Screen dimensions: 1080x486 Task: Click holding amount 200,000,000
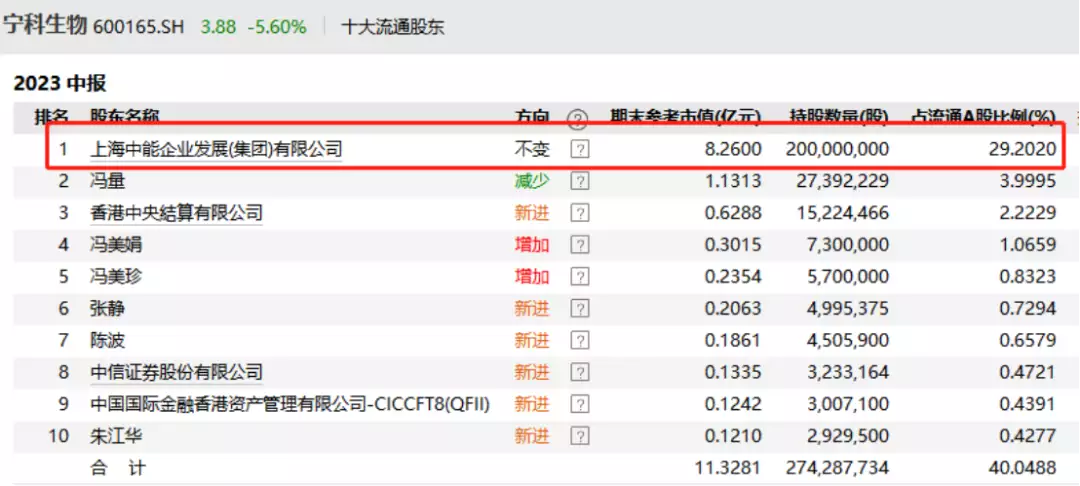[x=837, y=149]
